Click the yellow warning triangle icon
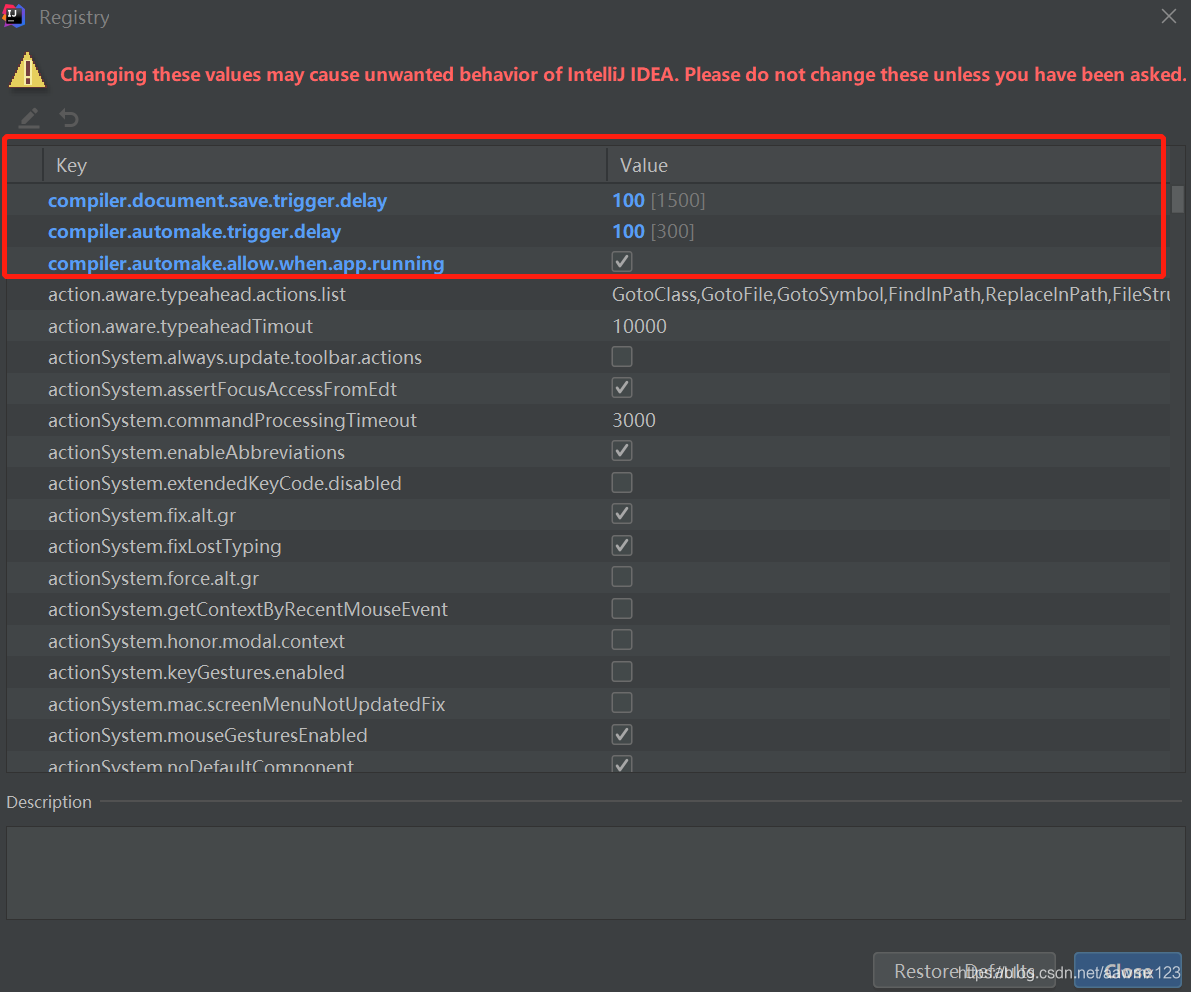This screenshot has width=1191, height=992. point(27,71)
